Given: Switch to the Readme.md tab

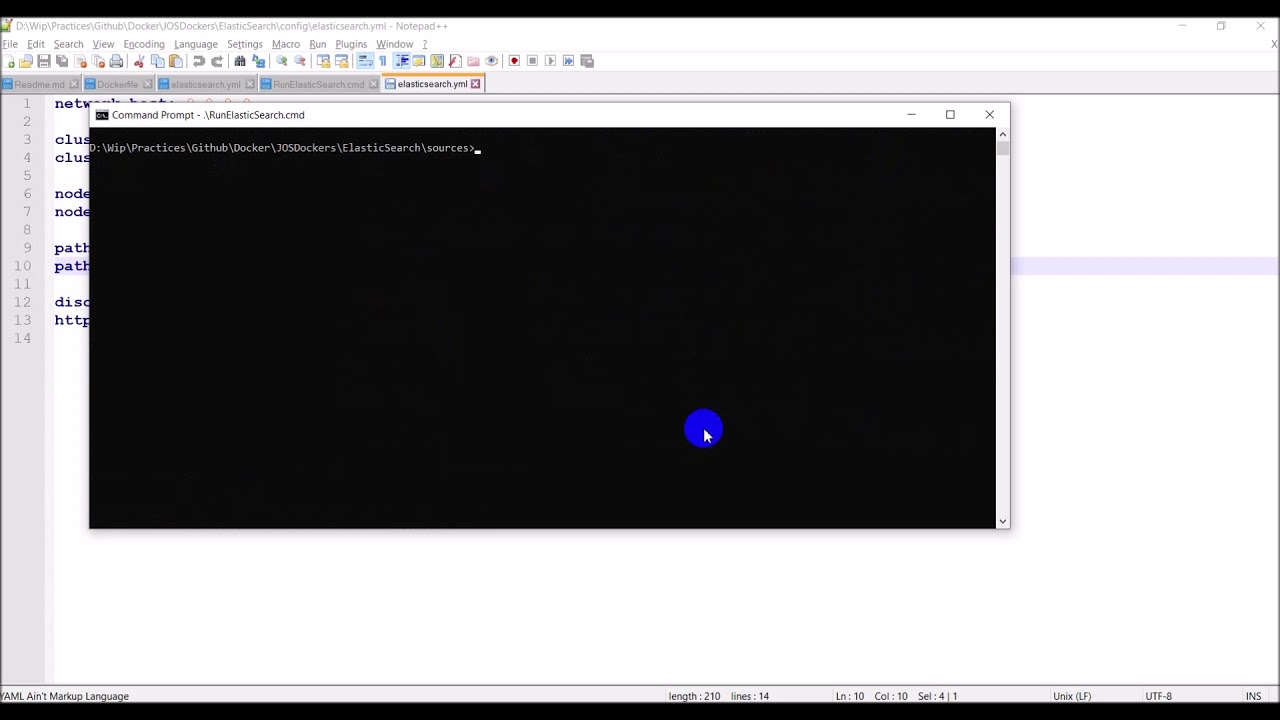Looking at the screenshot, I should (x=38, y=84).
